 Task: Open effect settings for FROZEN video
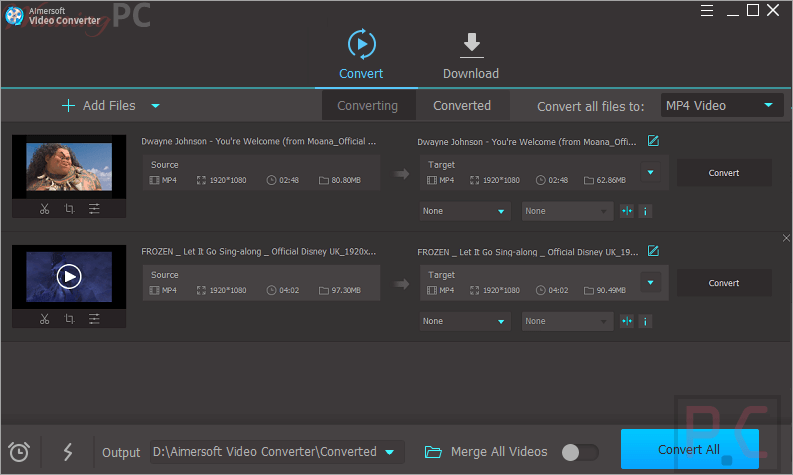coord(94,319)
